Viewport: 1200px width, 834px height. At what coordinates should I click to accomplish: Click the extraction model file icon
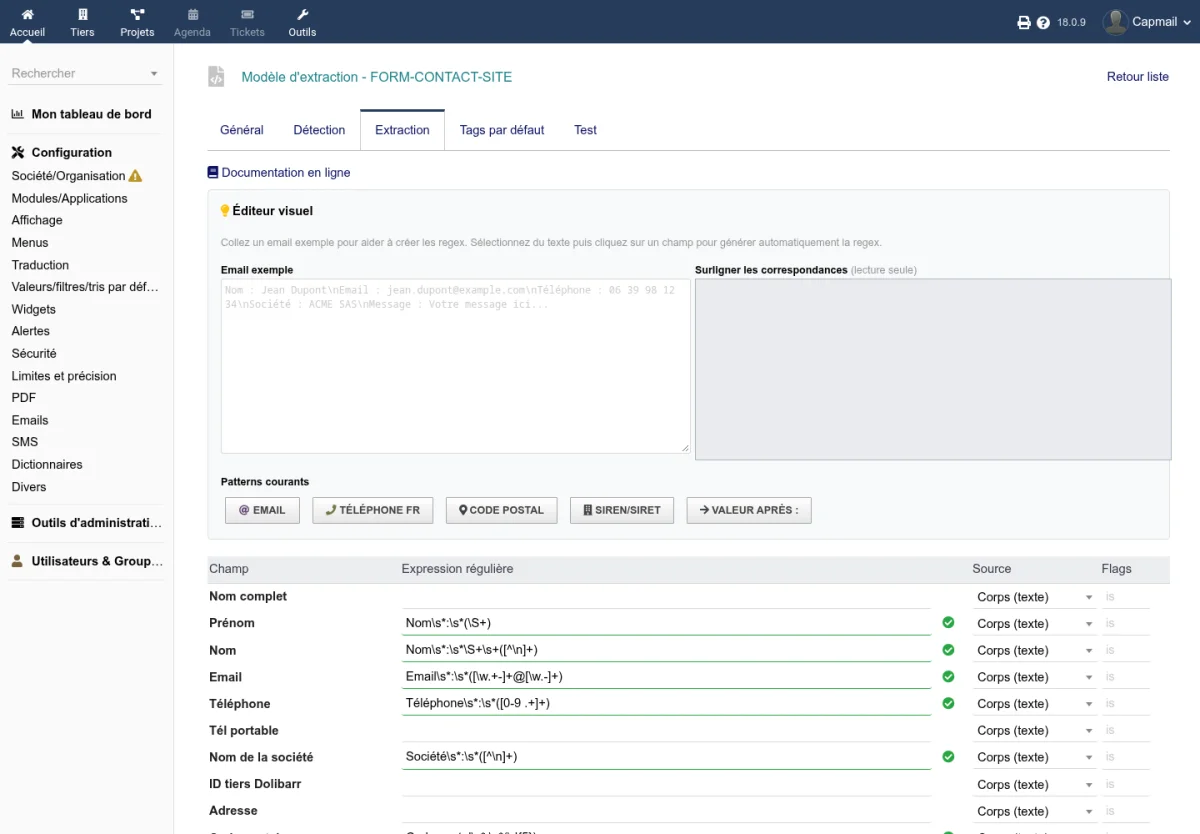click(216, 76)
